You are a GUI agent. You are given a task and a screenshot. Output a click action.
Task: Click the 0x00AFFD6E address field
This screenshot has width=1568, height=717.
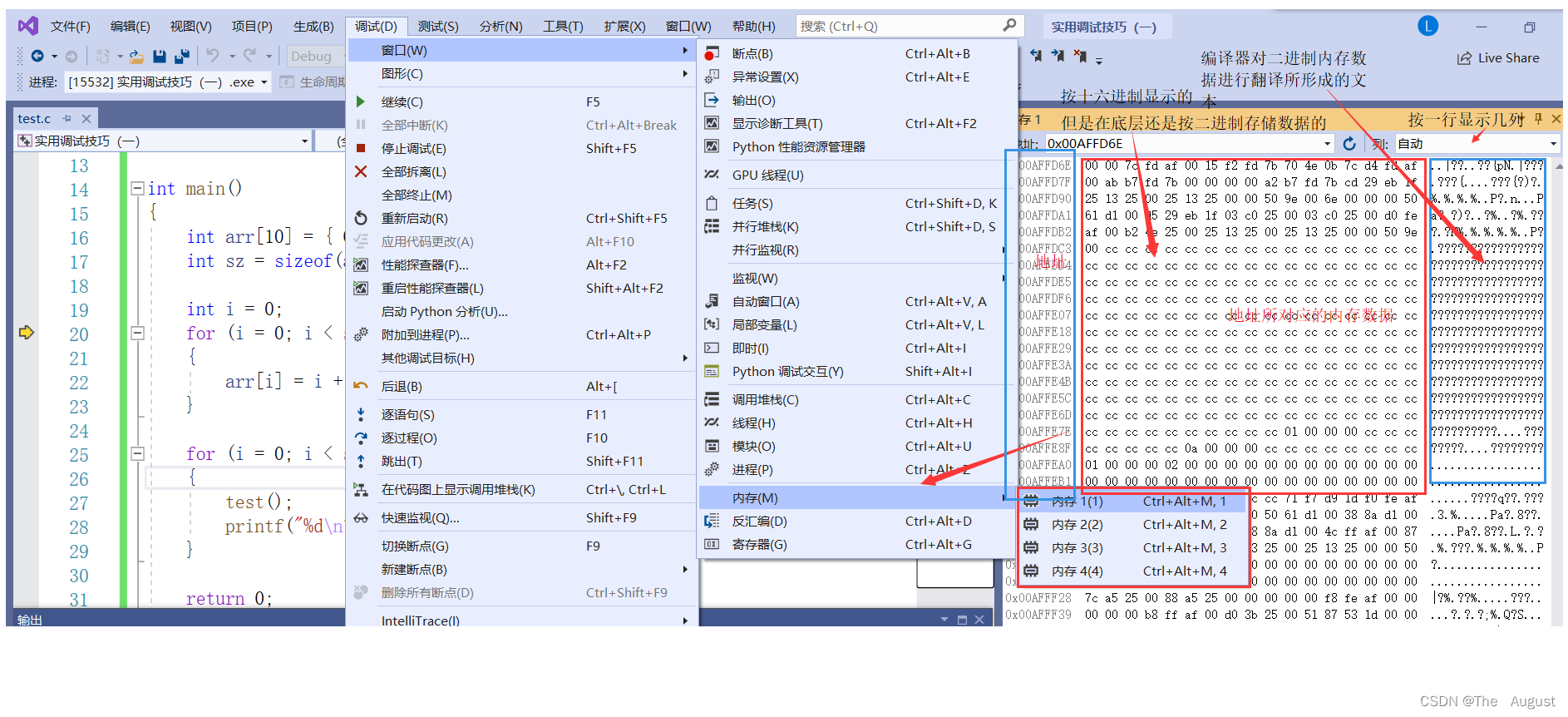(1189, 144)
